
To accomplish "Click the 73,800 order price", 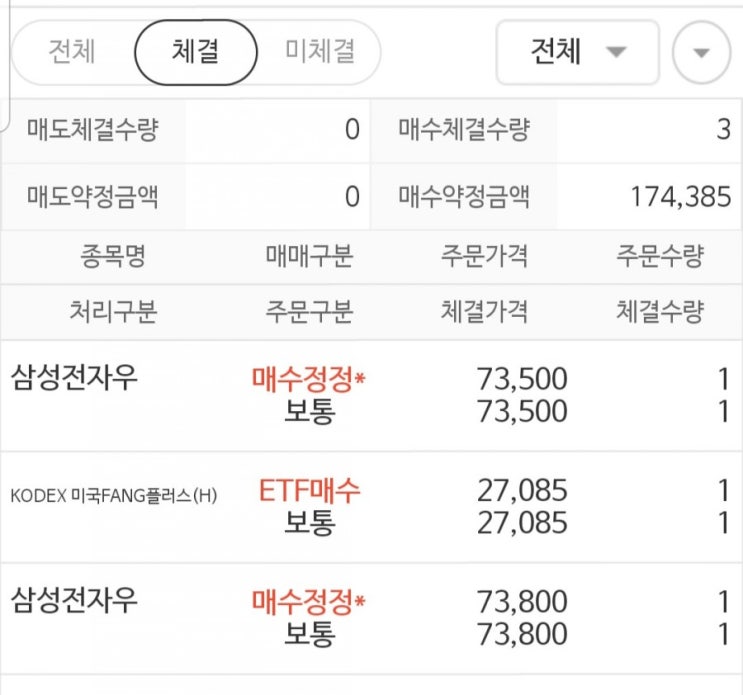I will click(523, 601).
